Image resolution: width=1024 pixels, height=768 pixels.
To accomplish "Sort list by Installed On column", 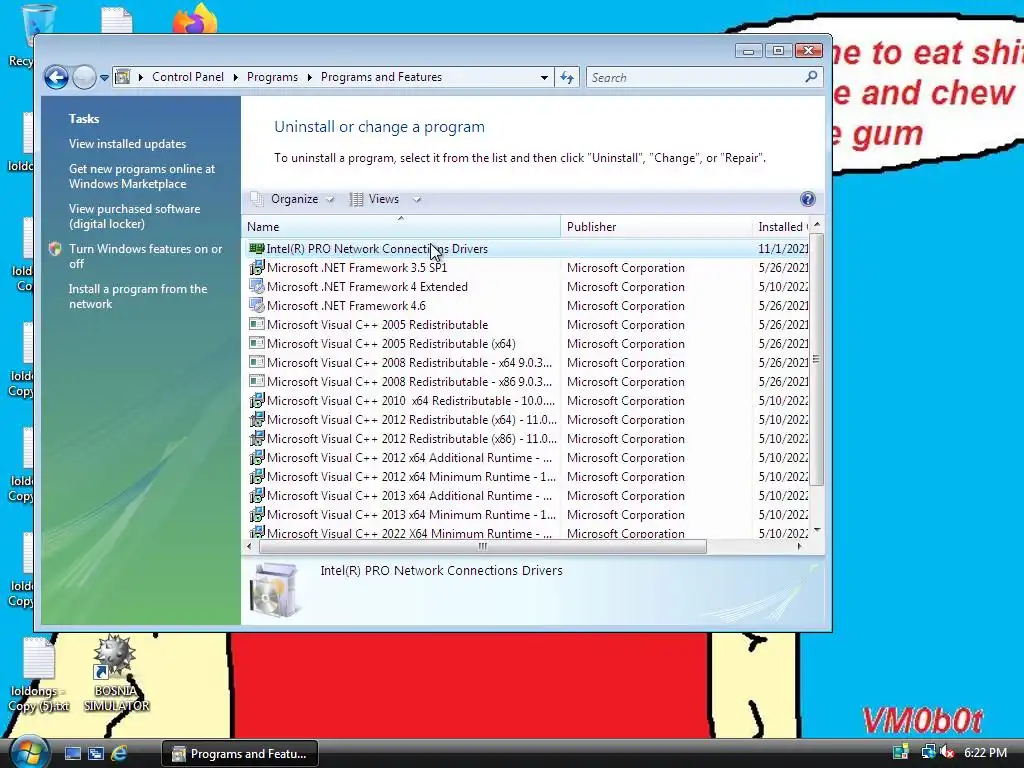I will tap(780, 227).
